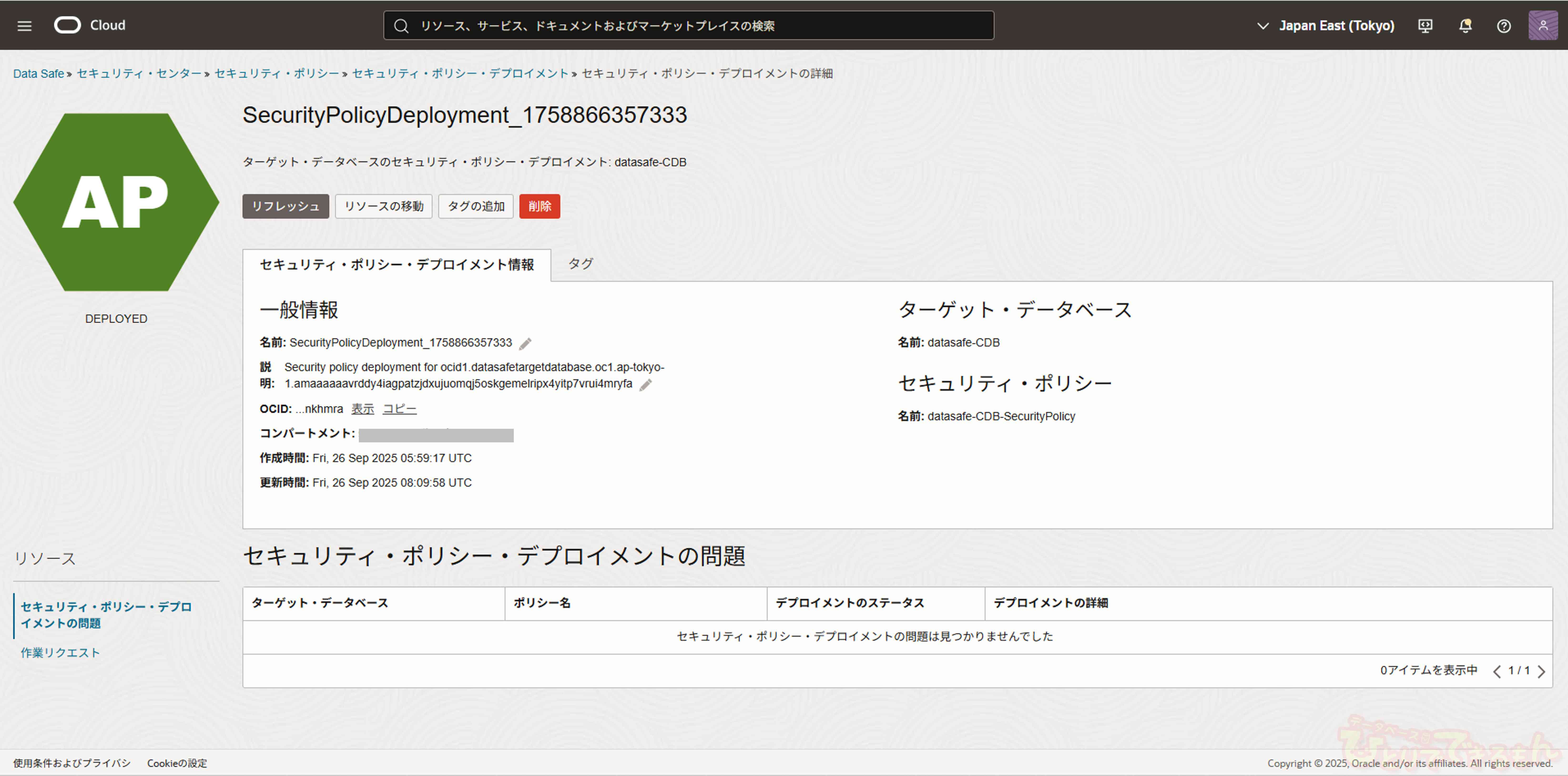Click the リフレッシュ button

(x=285, y=206)
